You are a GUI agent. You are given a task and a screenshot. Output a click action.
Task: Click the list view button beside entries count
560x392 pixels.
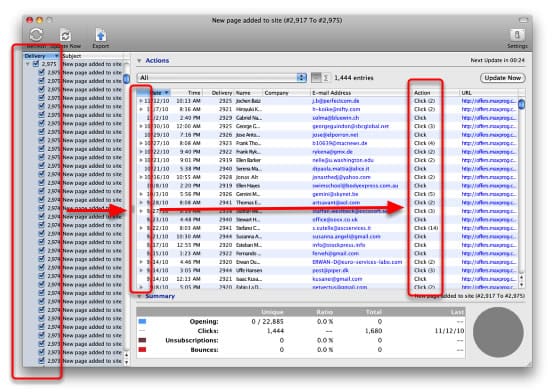[x=316, y=77]
